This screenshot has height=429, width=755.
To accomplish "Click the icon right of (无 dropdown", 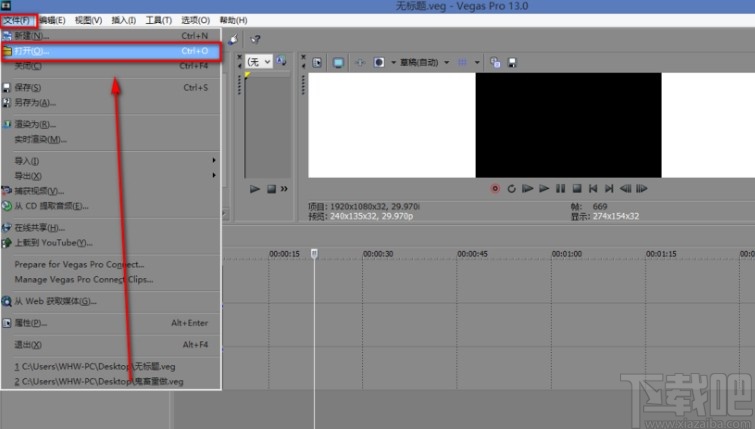I will click(x=281, y=61).
